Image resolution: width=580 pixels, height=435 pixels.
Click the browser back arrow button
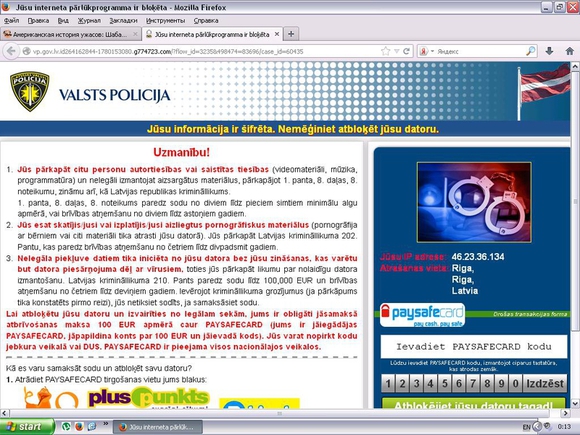point(11,51)
